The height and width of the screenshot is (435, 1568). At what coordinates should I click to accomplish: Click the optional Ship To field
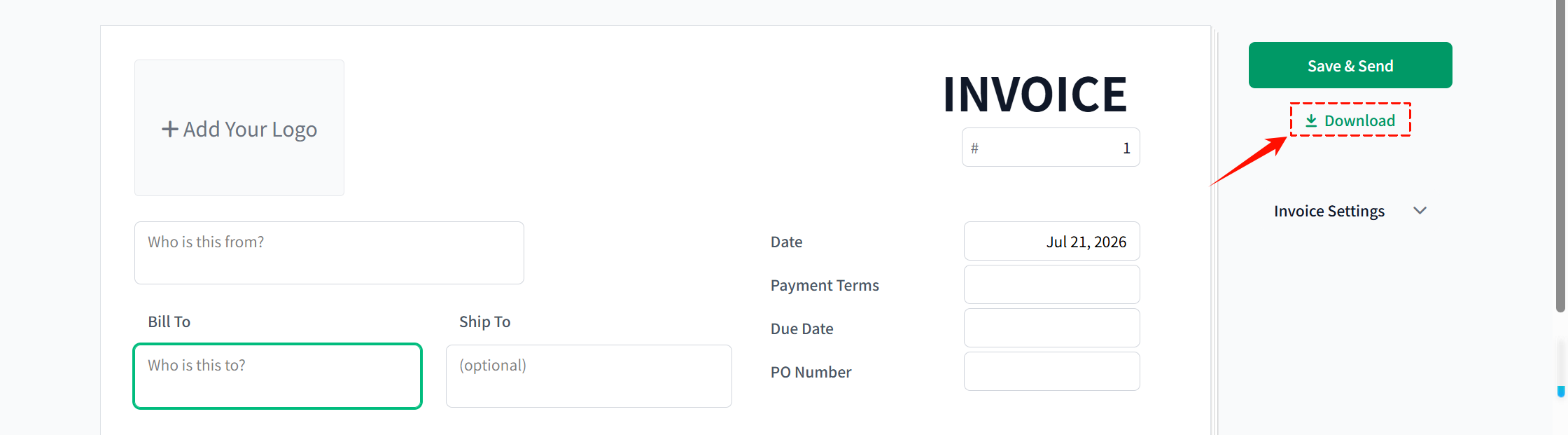click(589, 376)
